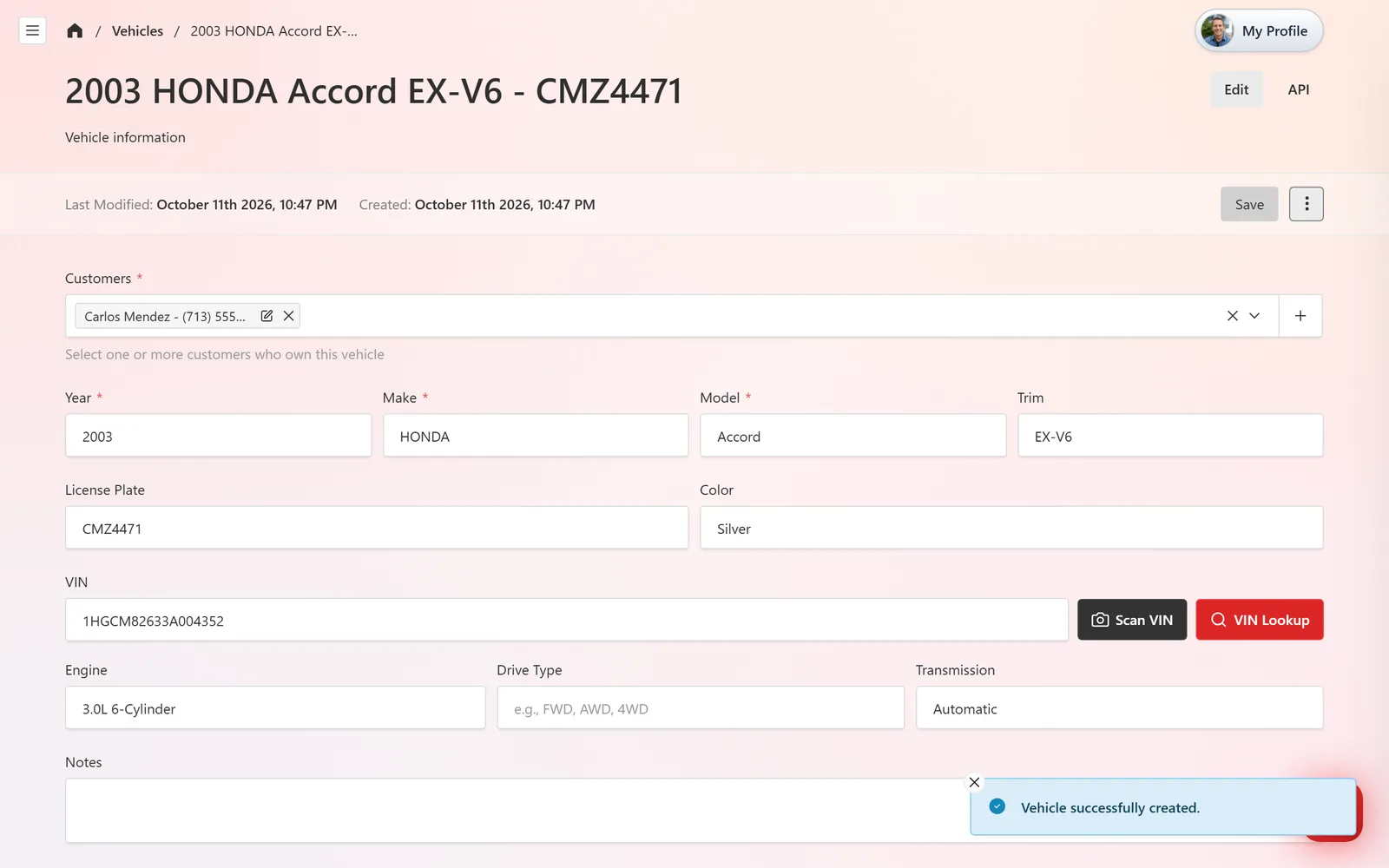Click the Scan VIN camera button
Viewport: 1389px width, 868px height.
coord(1132,620)
